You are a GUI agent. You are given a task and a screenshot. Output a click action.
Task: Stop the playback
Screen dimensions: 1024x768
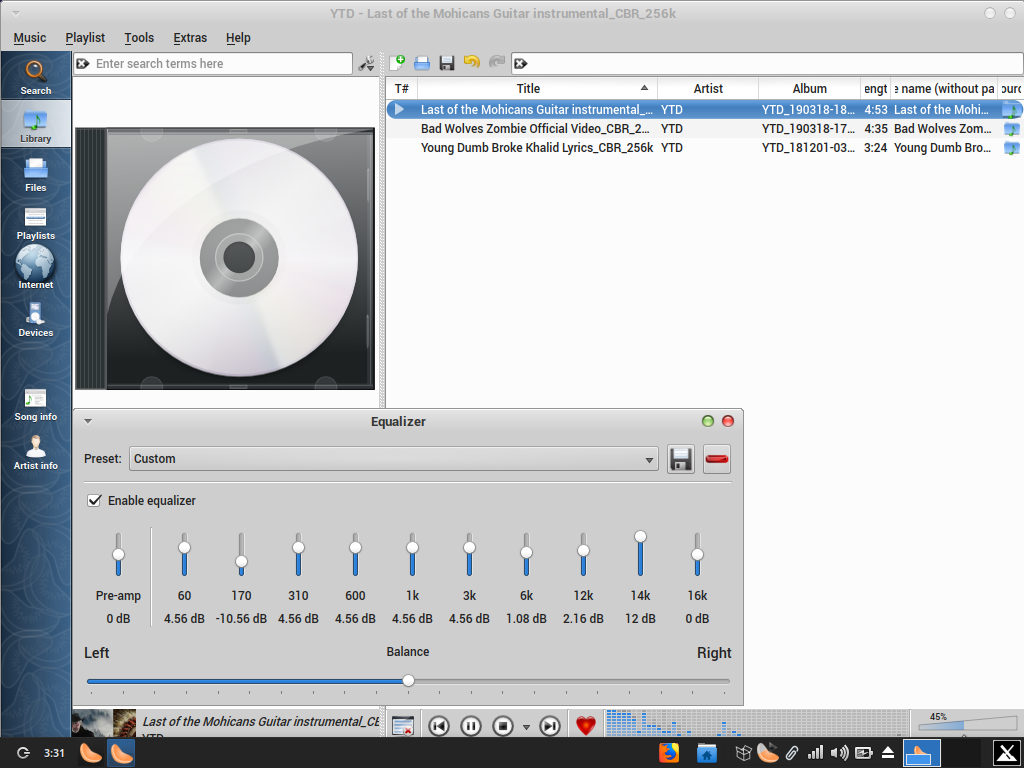tap(503, 726)
